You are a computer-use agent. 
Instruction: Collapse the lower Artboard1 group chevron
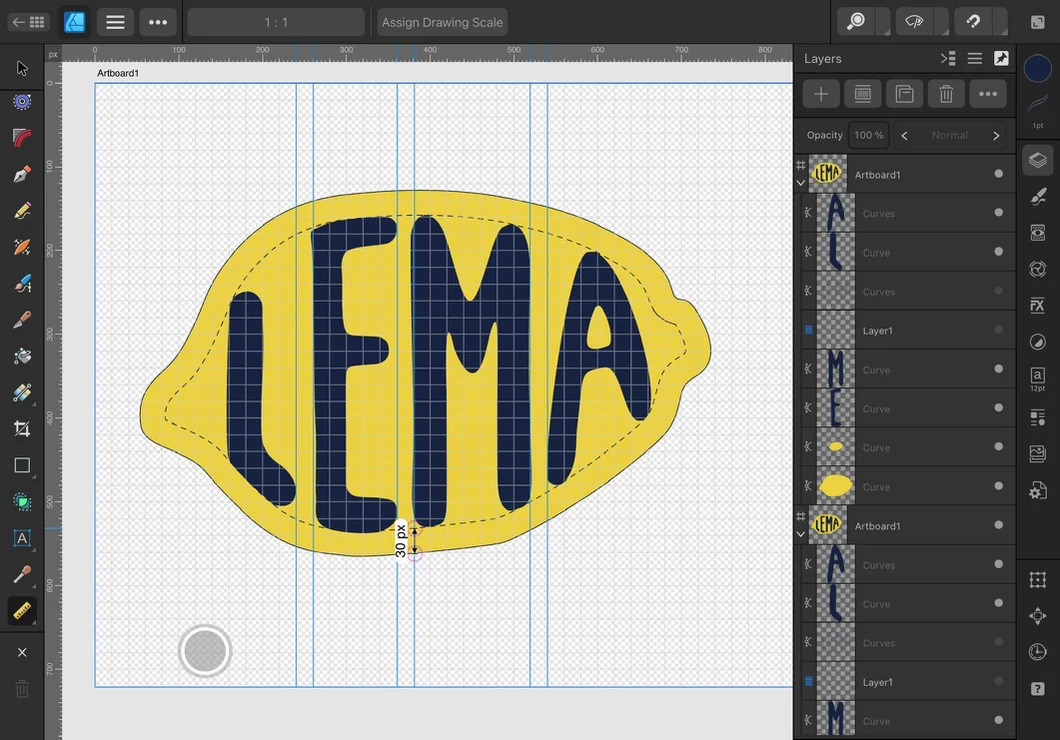[x=801, y=534]
